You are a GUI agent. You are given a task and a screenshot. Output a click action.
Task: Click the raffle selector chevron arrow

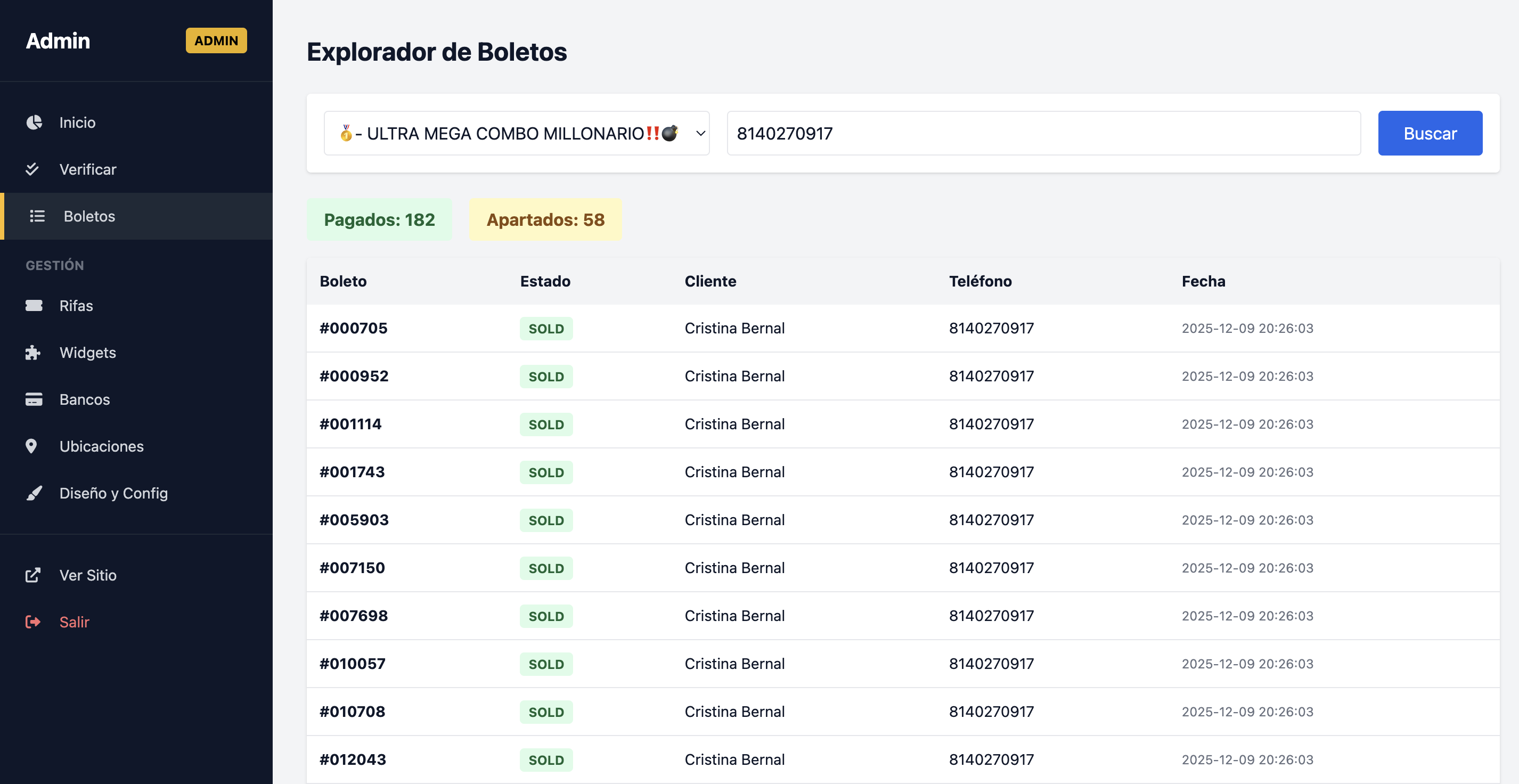(x=700, y=133)
